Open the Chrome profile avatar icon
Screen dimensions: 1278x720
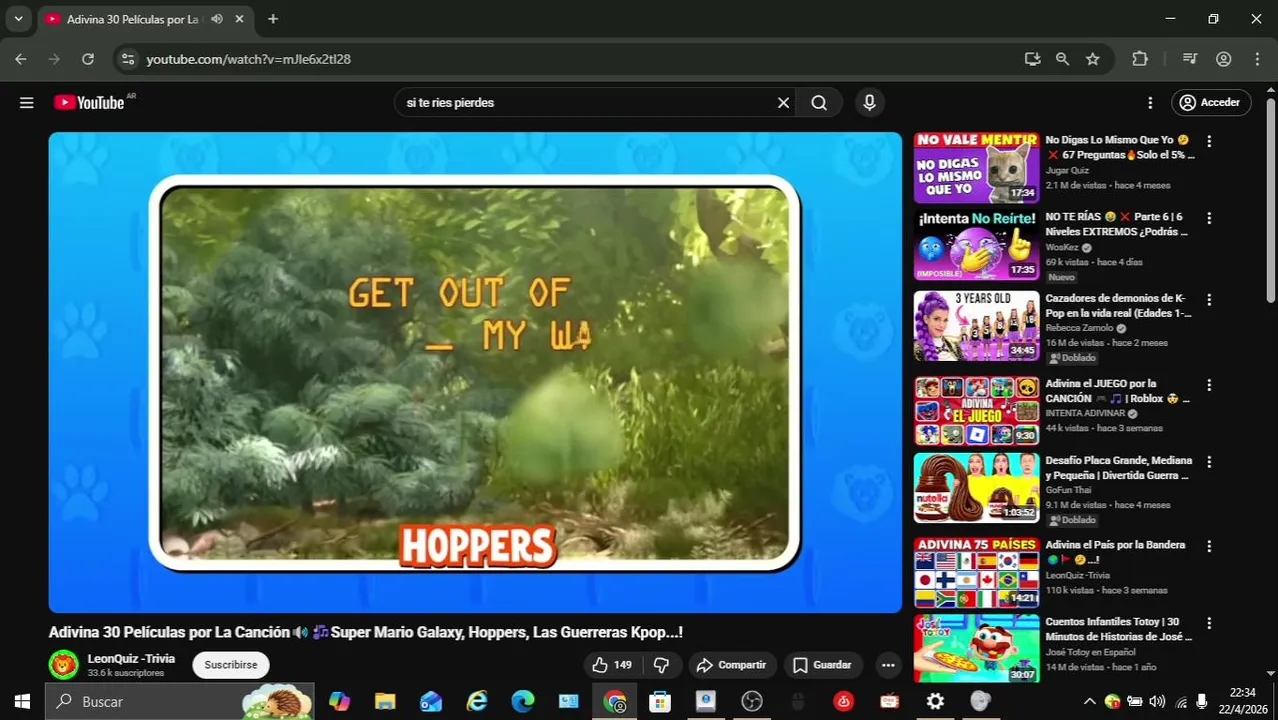click(1223, 59)
